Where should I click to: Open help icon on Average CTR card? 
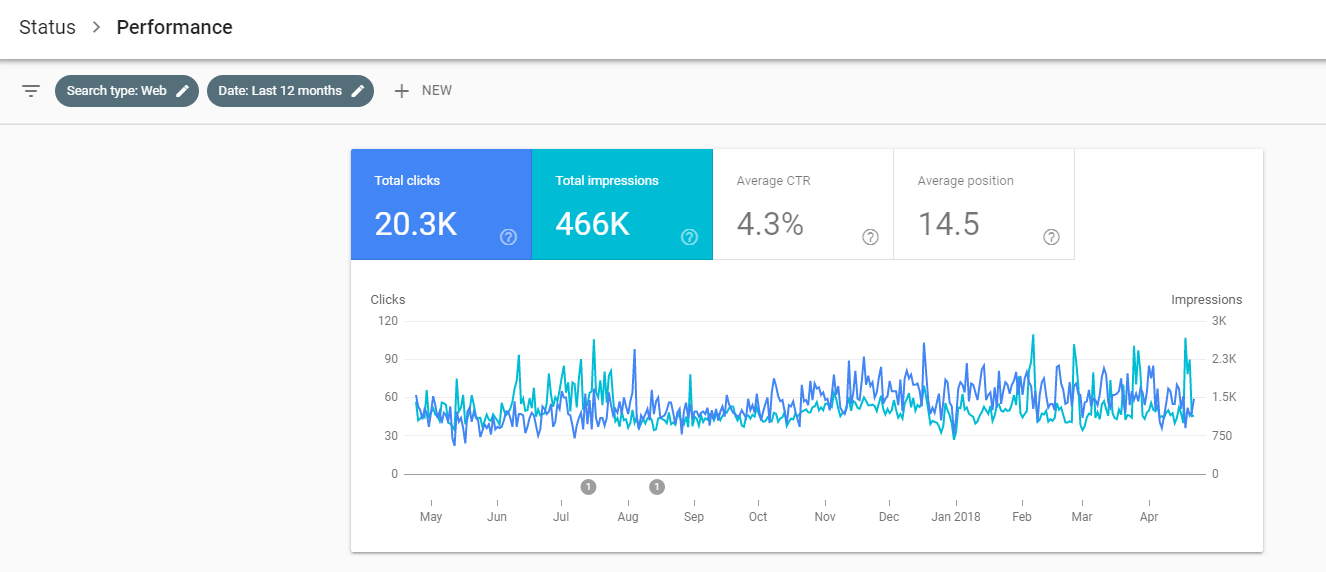[870, 237]
